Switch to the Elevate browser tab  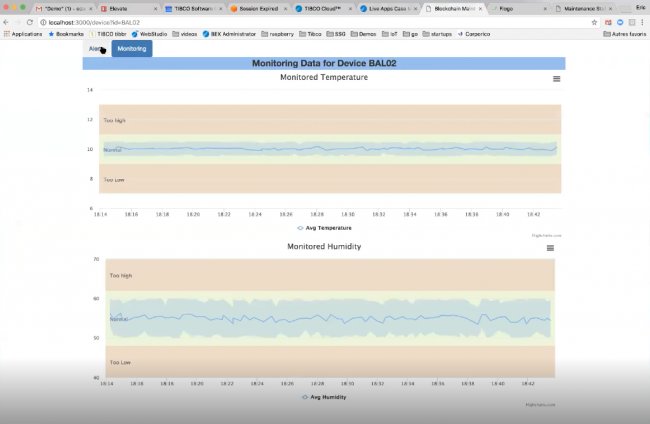(129, 8)
